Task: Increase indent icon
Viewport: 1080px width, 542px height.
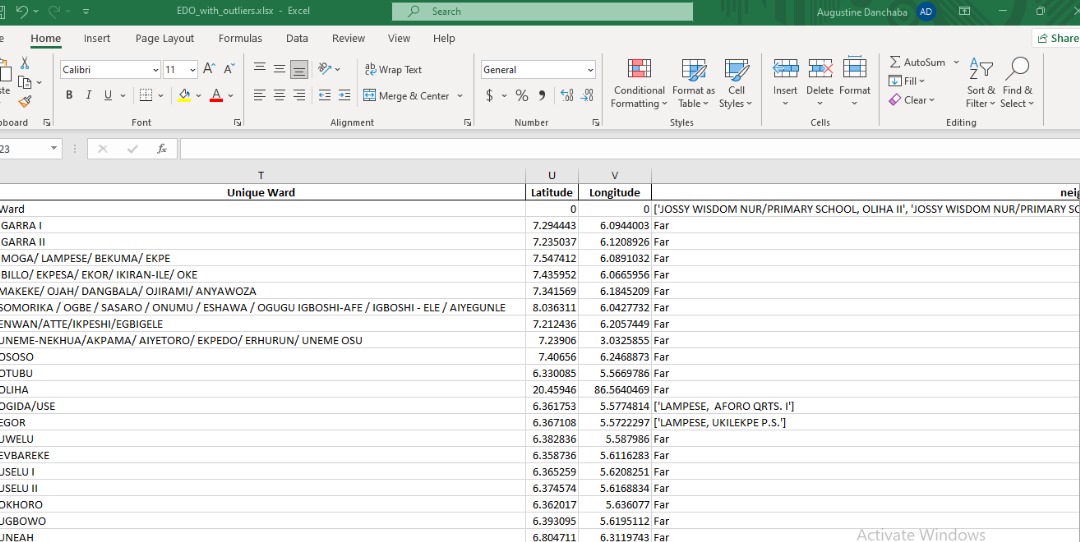Action: [x=344, y=95]
